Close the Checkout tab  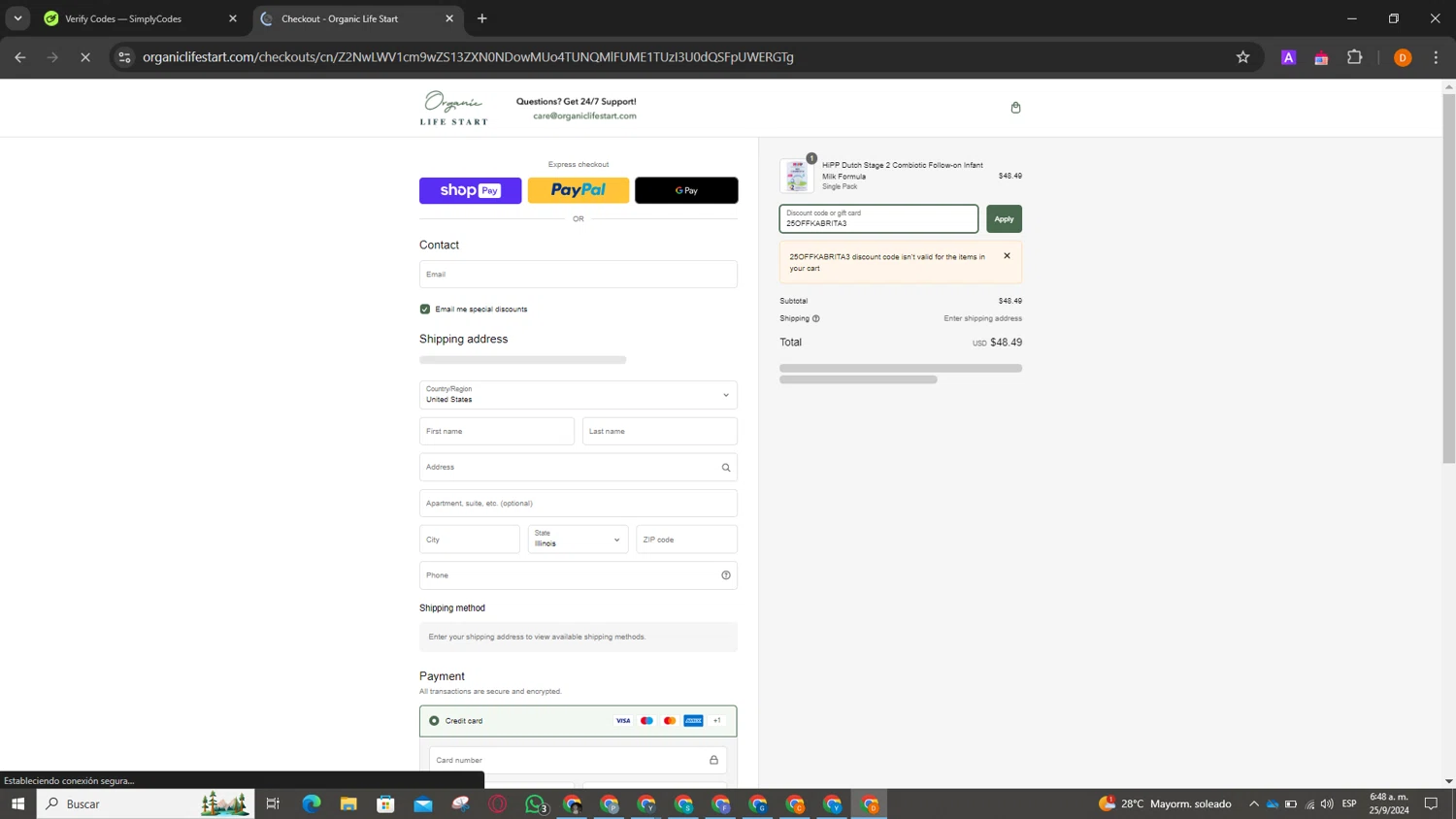coord(449,18)
